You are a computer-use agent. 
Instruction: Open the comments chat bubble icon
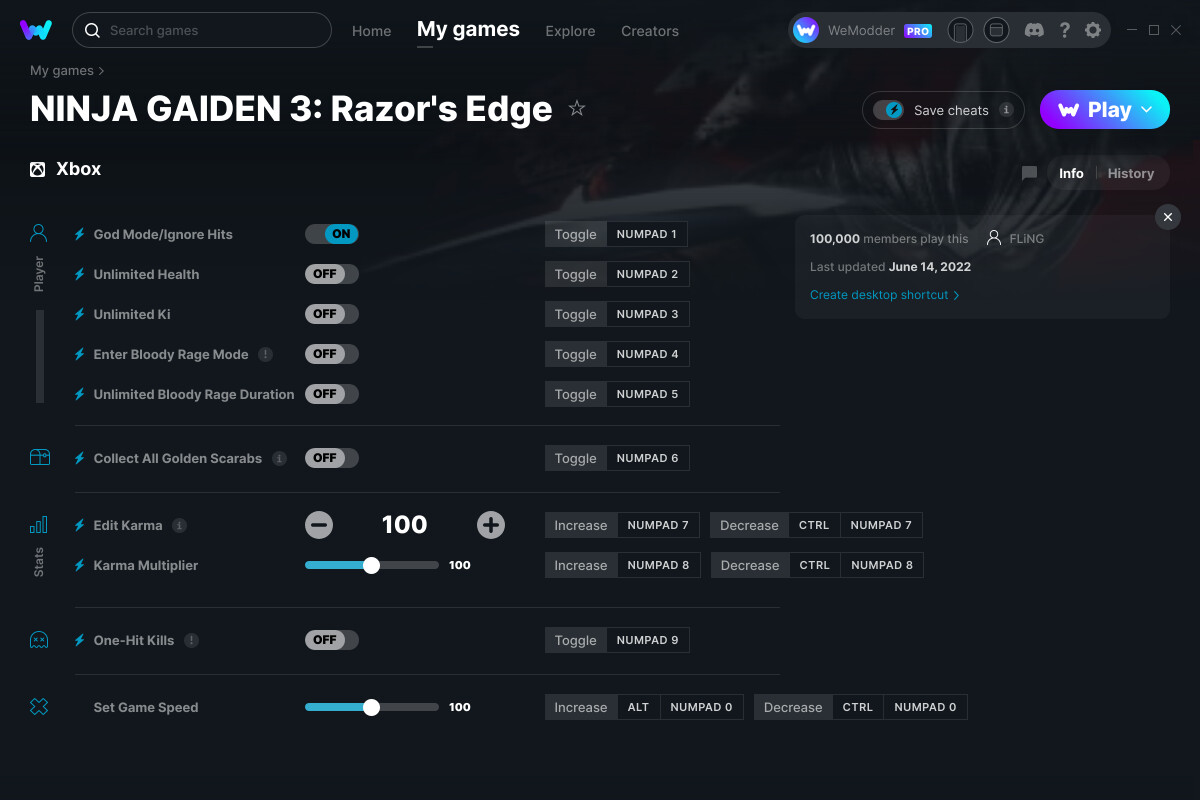[x=1029, y=173]
